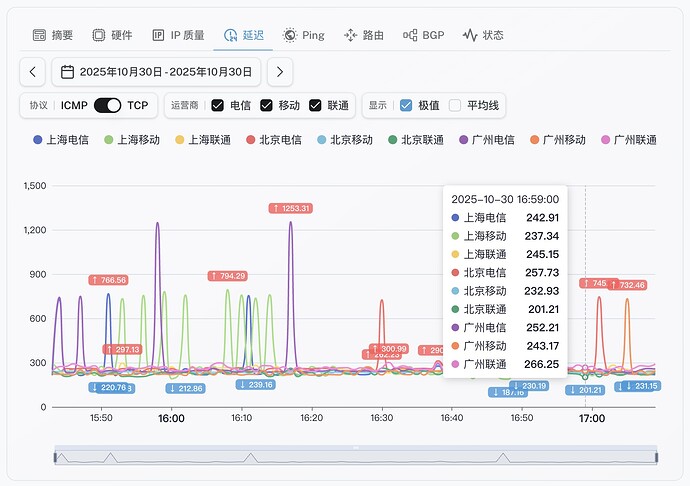The image size is (690, 486).
Task: Click the 1253.31 peak value label
Action: tap(291, 208)
